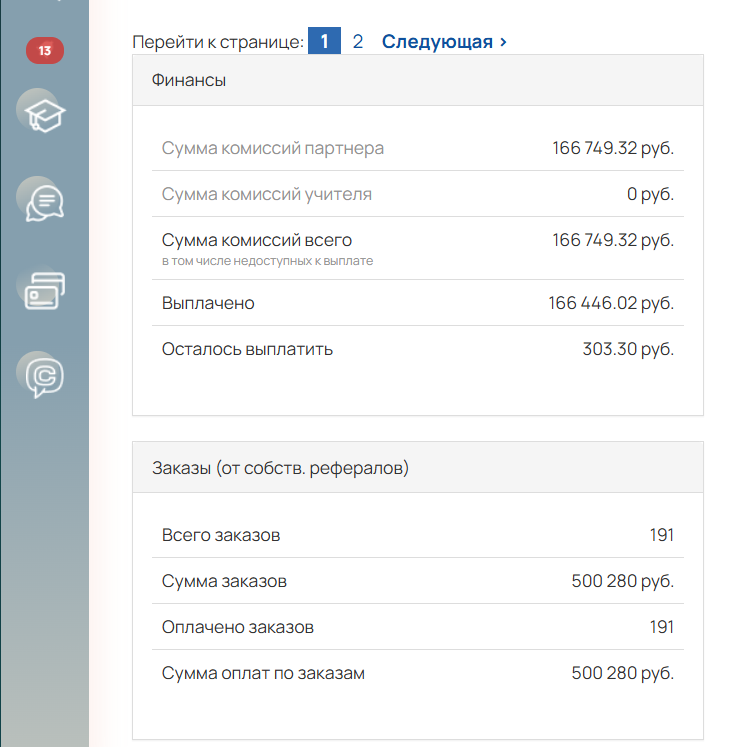
Task: Open the chat messages bubble icon
Action: coord(43,202)
